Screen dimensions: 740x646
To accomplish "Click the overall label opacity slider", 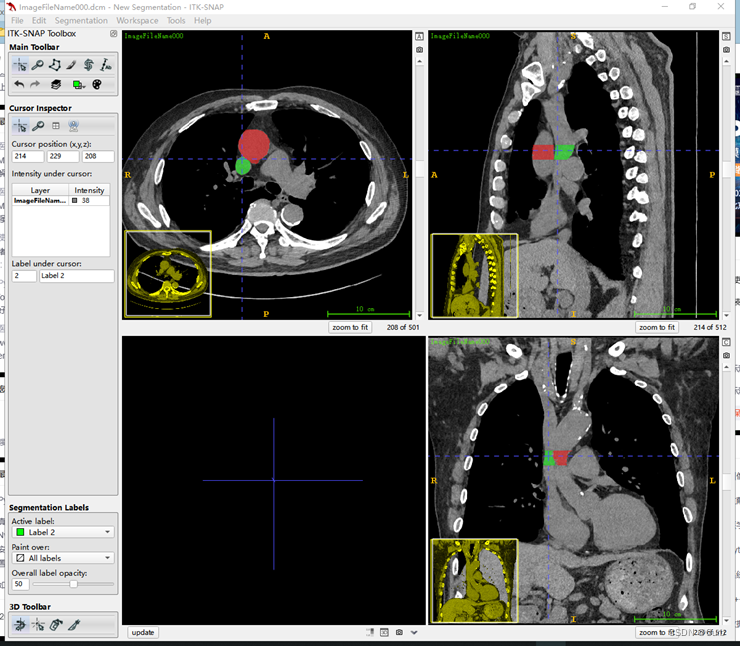I will click(73, 584).
